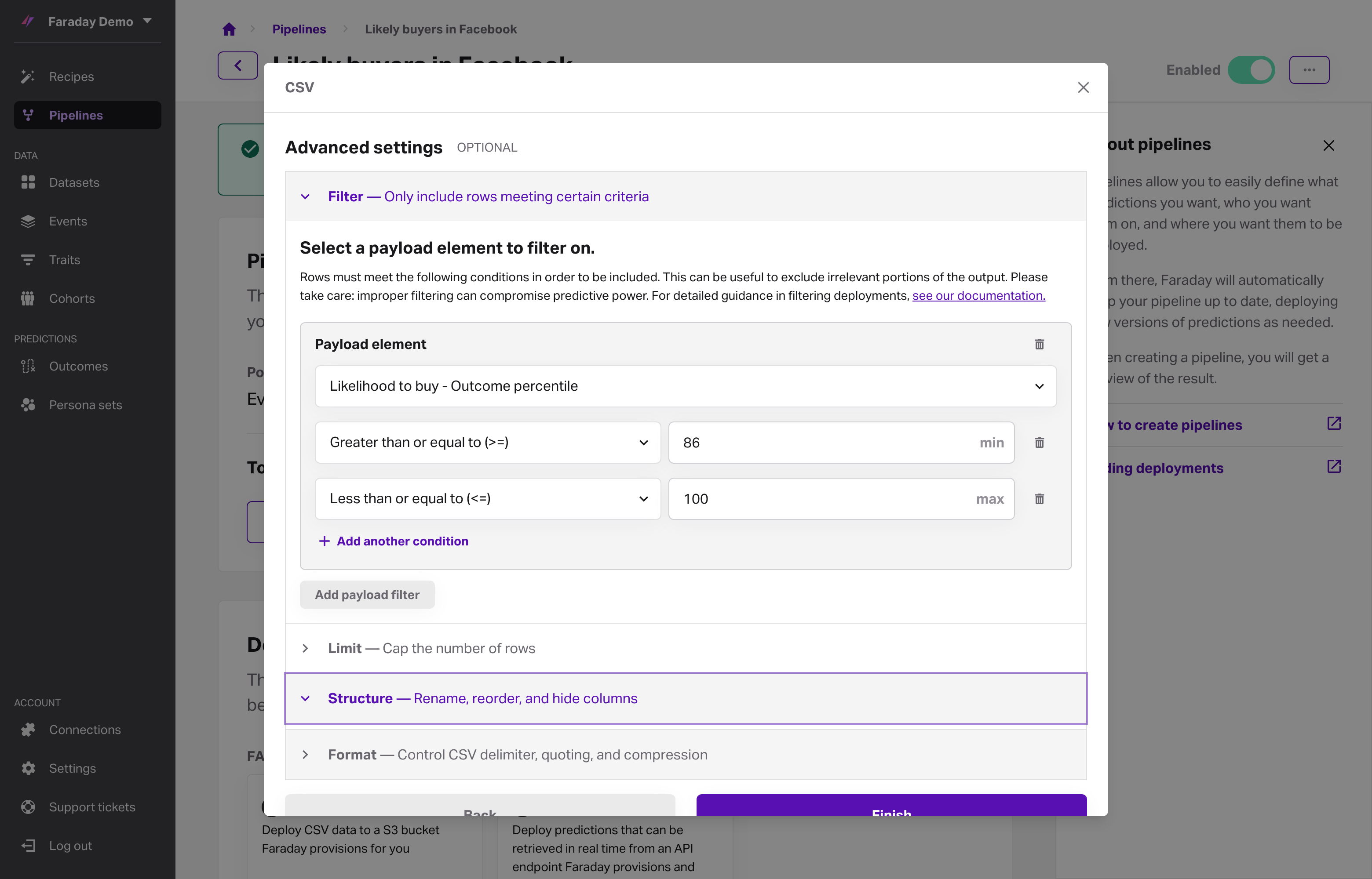1372x879 pixels.
Task: Click the Events layers icon
Action: (27, 222)
